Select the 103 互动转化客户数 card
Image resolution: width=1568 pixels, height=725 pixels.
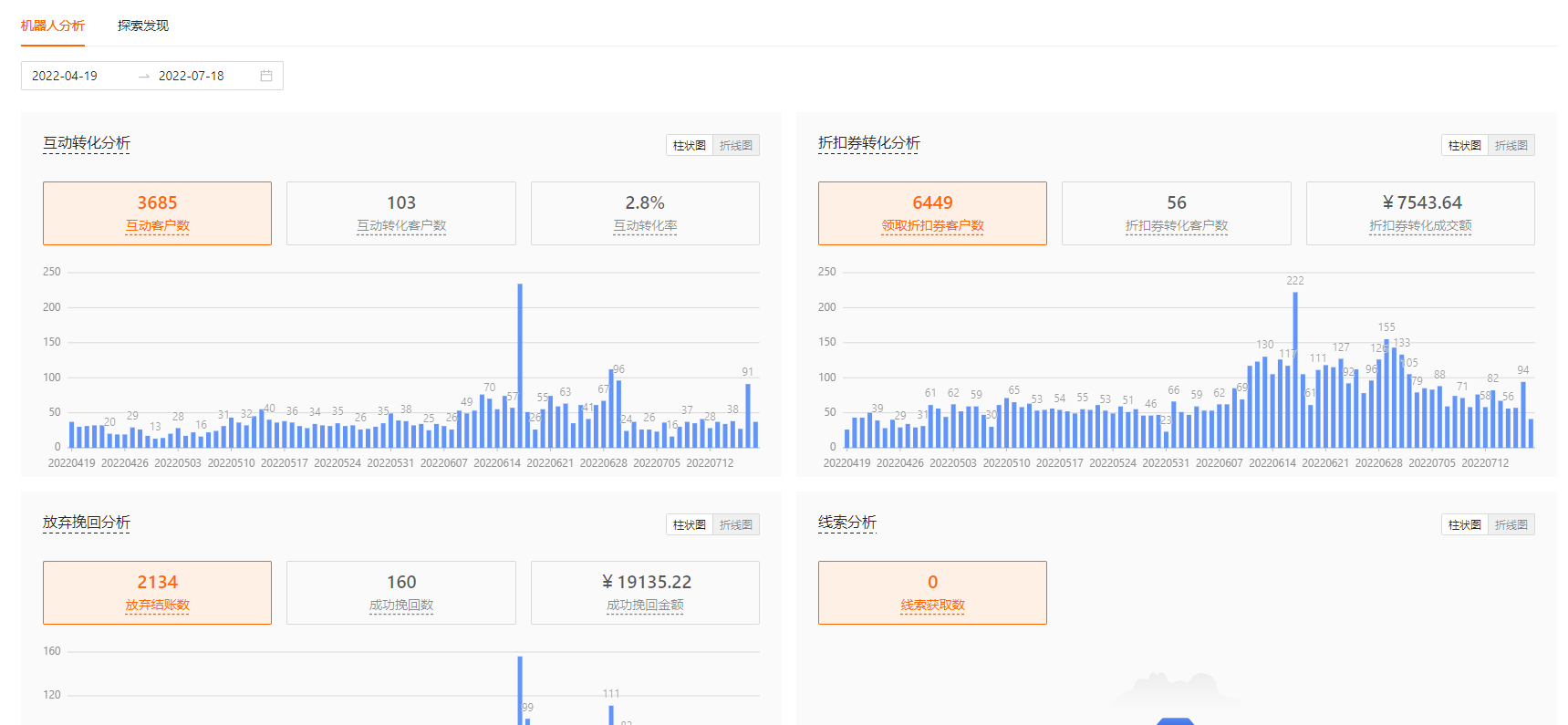pos(401,213)
